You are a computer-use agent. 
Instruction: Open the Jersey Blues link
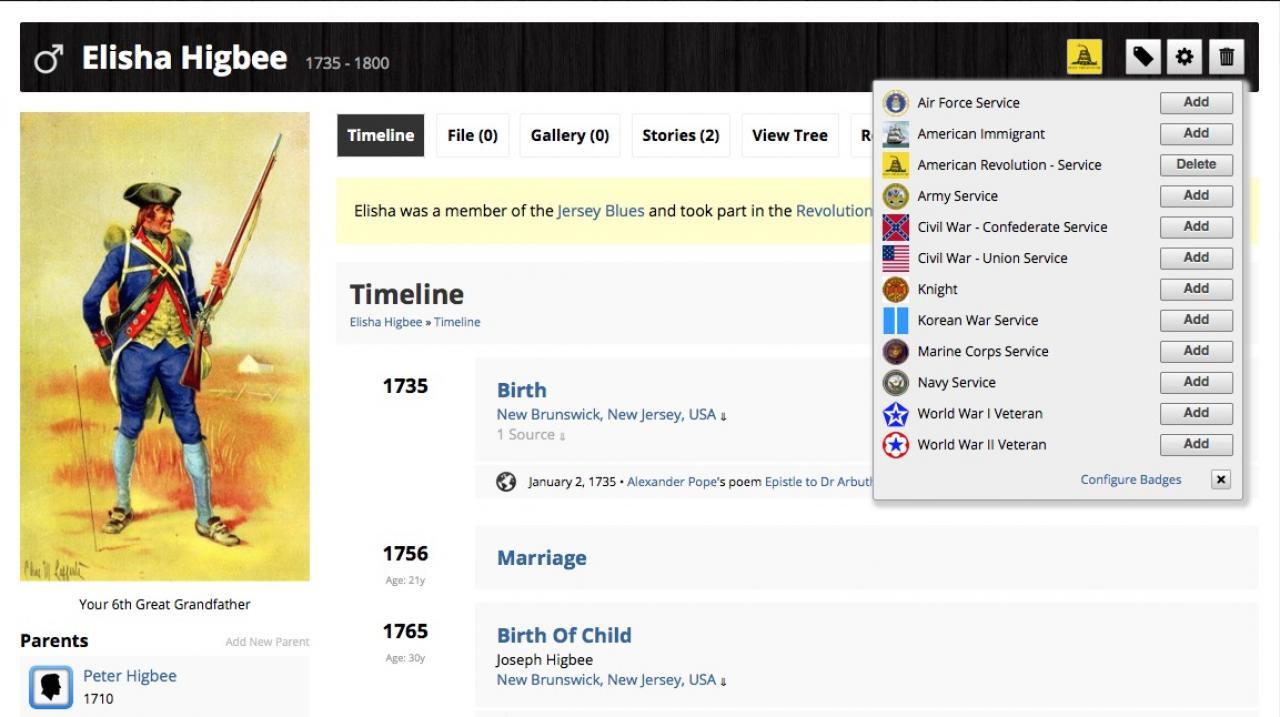point(601,211)
